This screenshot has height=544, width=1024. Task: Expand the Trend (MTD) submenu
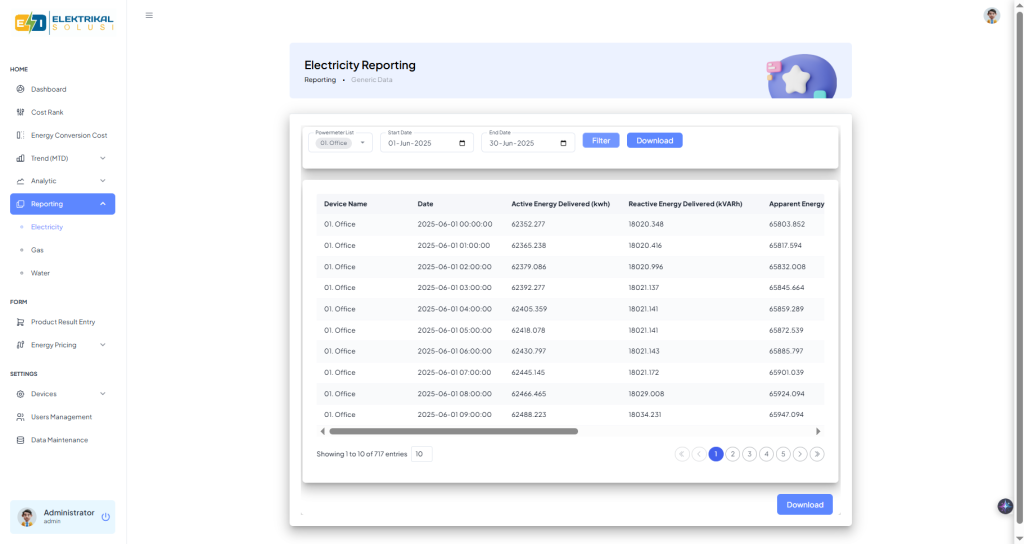click(103, 158)
